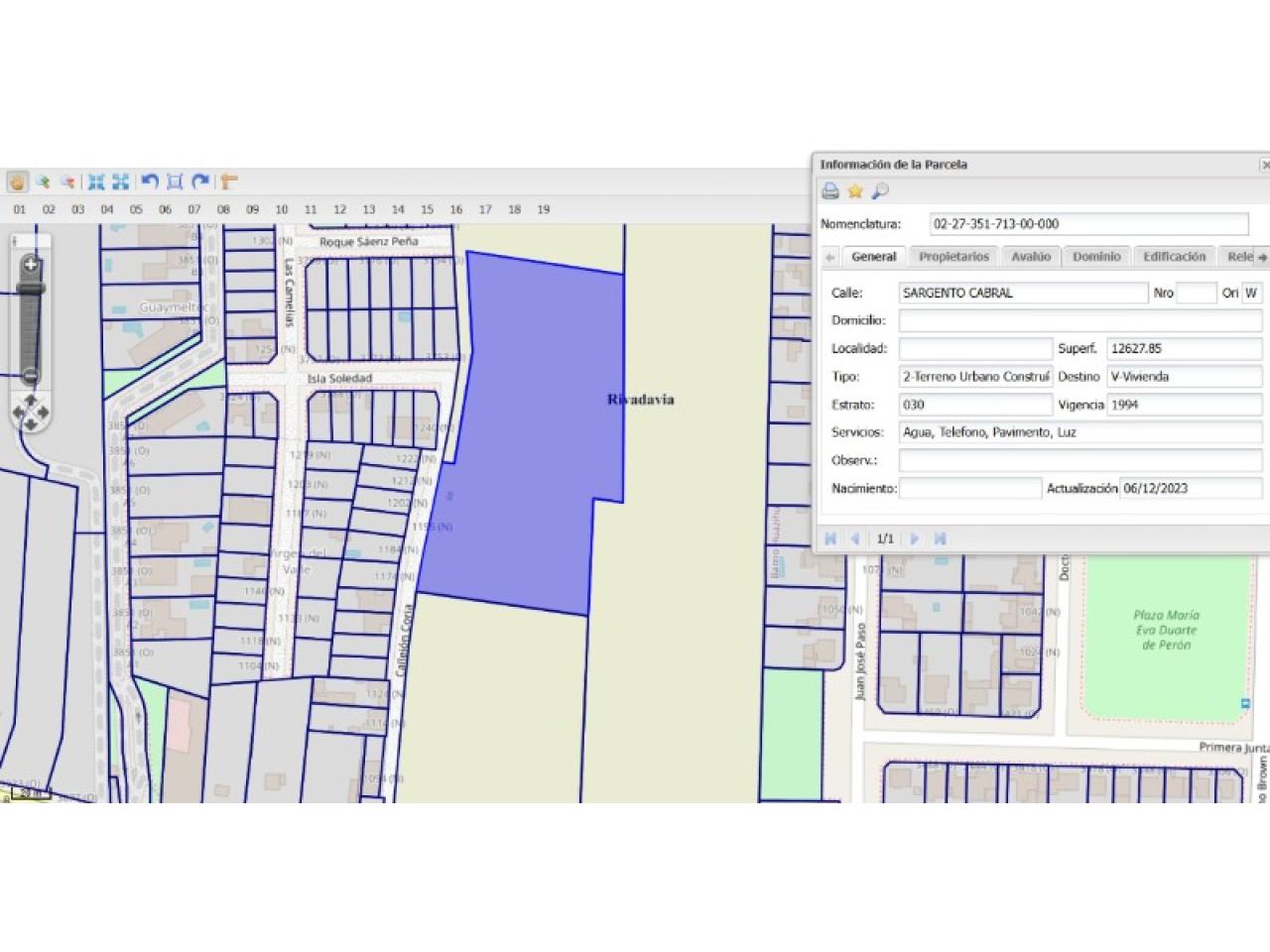1270x952 pixels.
Task: Print the parcel information
Action: (x=830, y=191)
